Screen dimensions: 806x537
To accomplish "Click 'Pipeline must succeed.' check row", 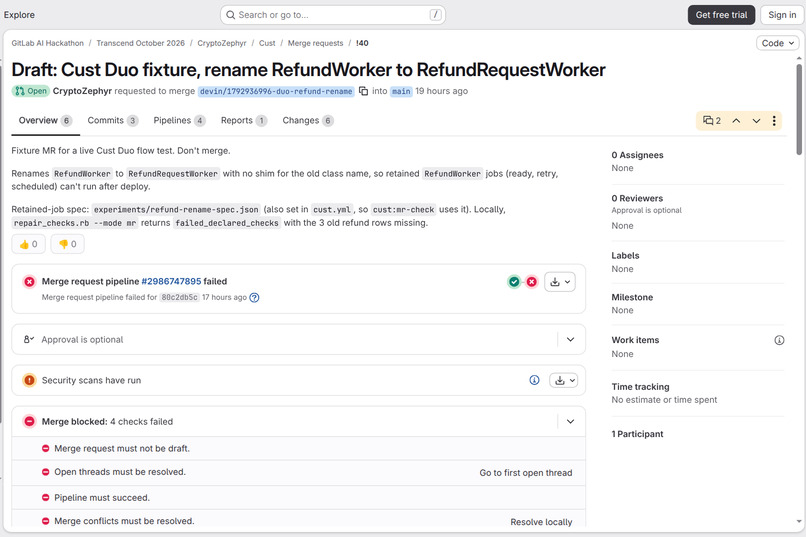I will point(299,498).
